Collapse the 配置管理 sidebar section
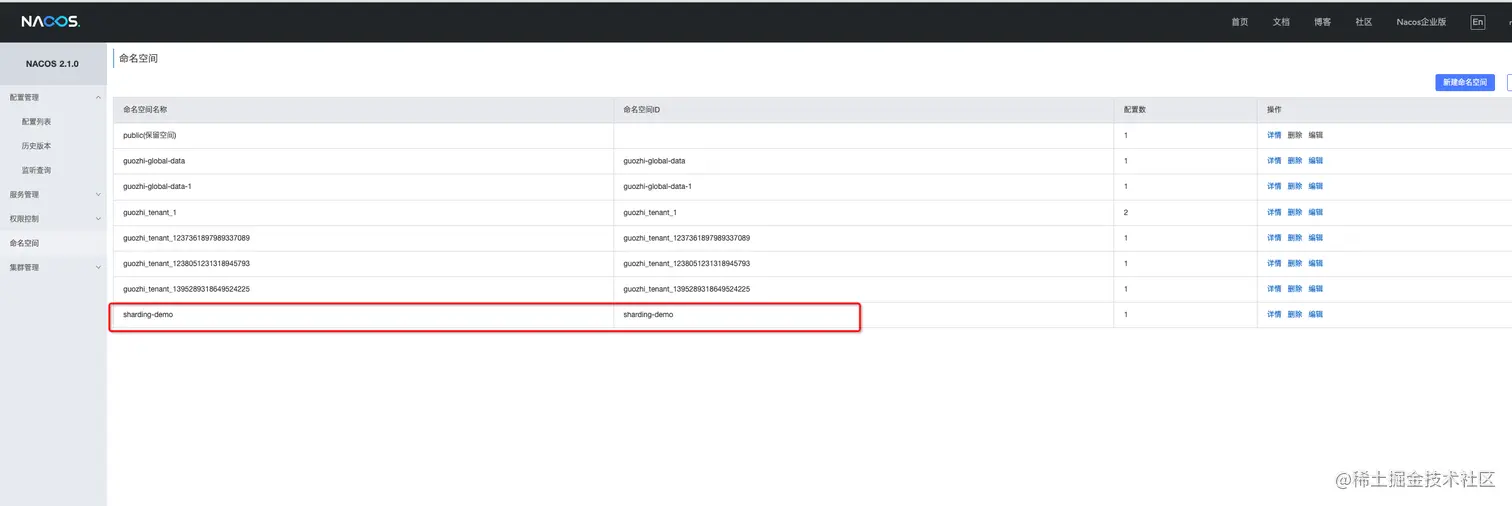This screenshot has height=506, width=1512. coord(53,97)
